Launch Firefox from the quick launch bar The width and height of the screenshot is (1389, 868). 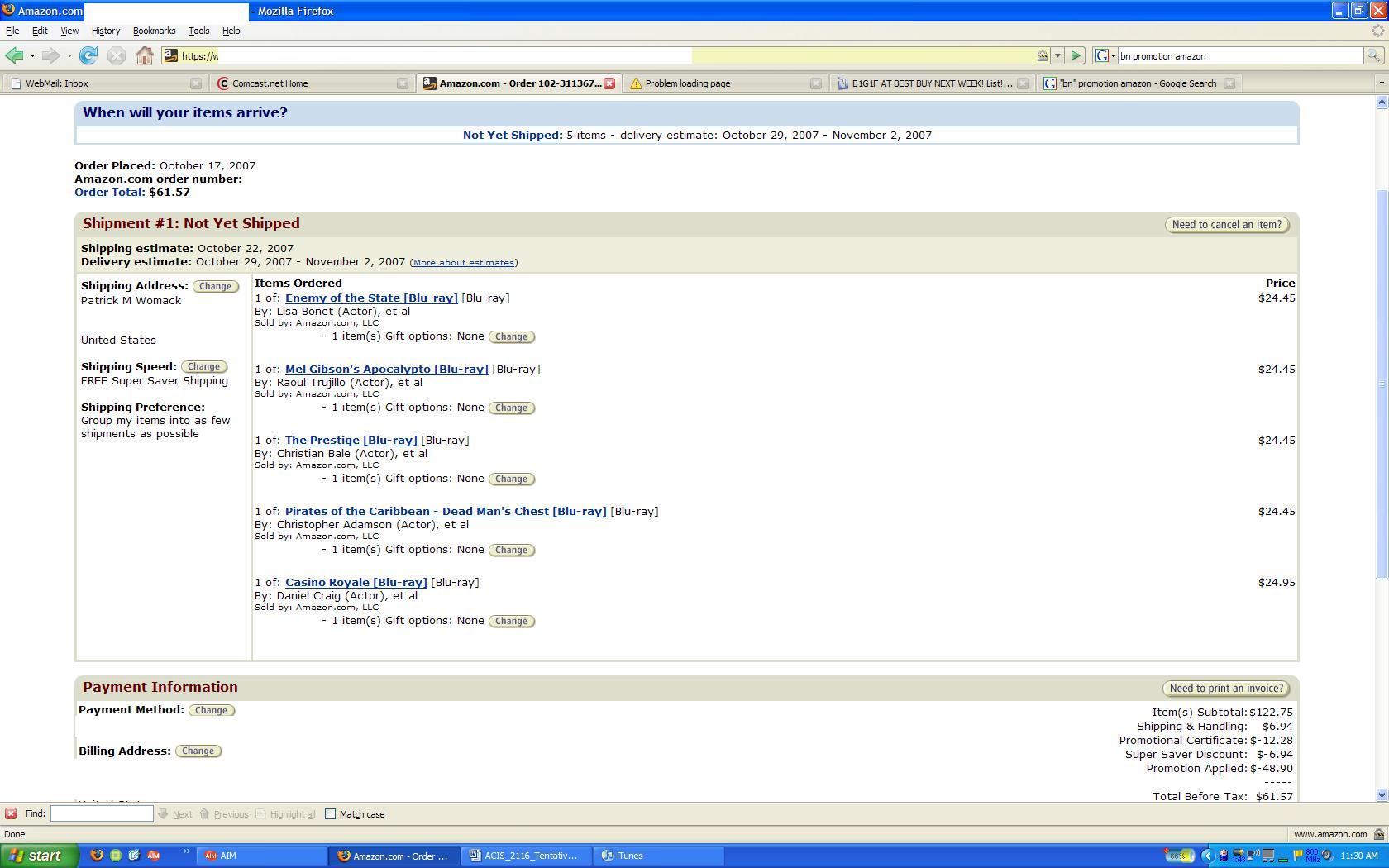[x=97, y=856]
